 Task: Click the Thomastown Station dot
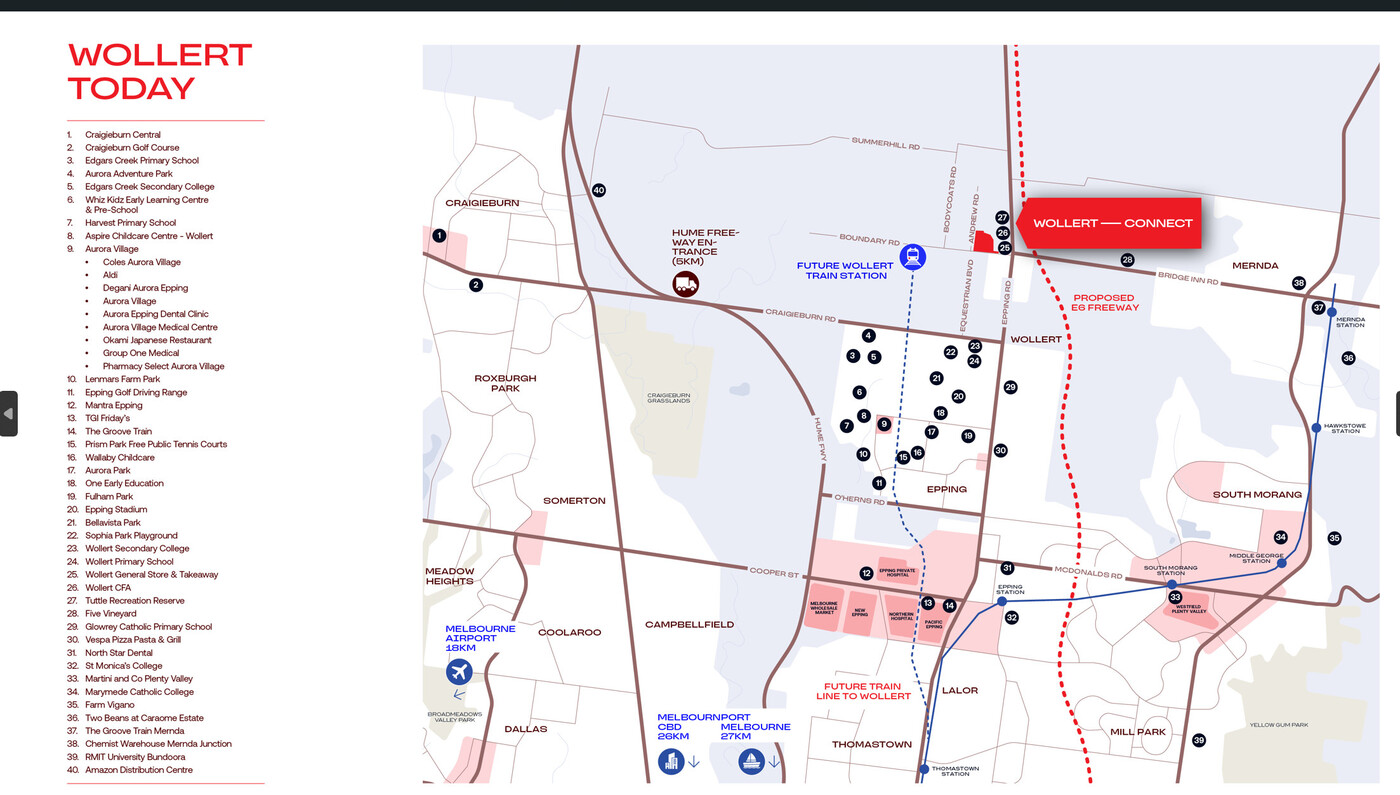point(924,768)
